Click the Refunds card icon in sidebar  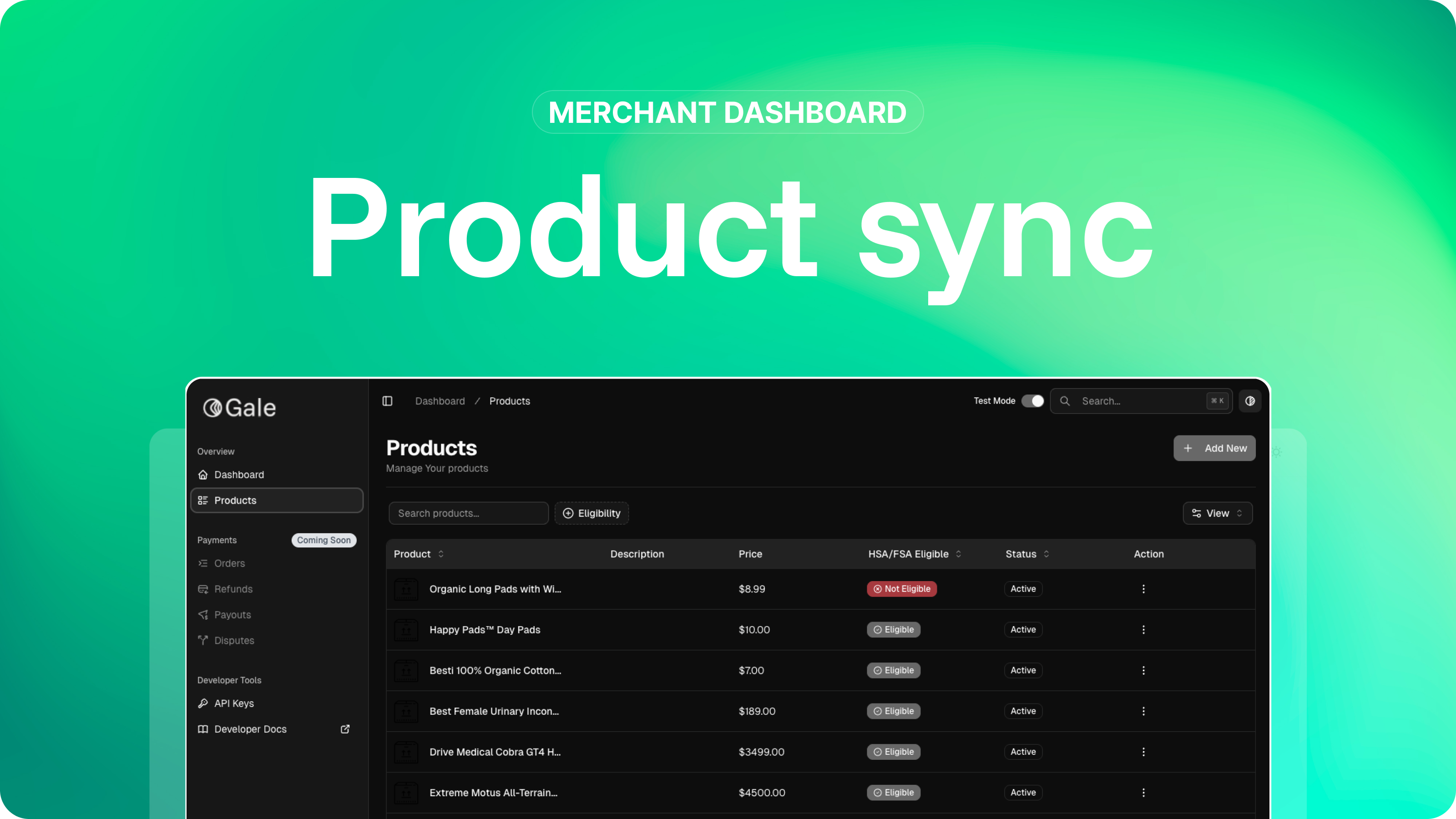coord(203,589)
